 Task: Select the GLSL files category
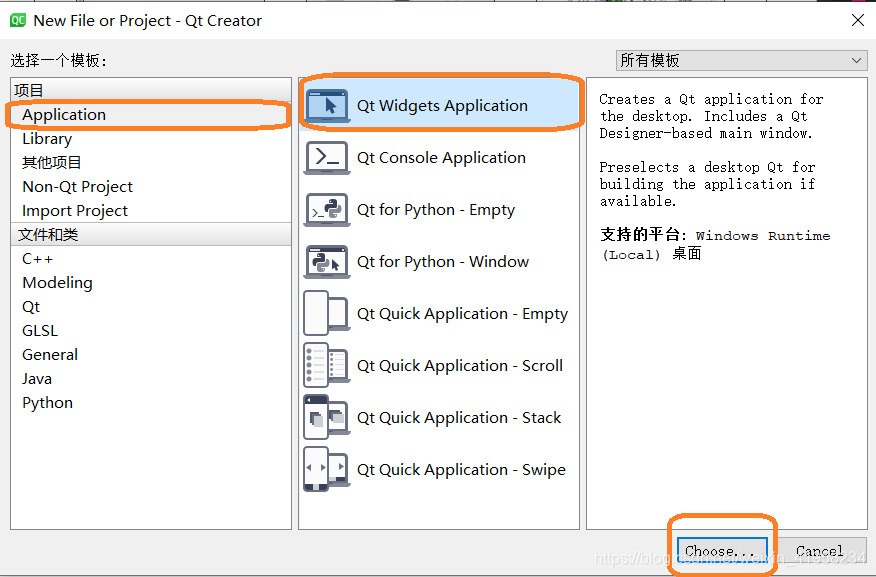(x=151, y=331)
